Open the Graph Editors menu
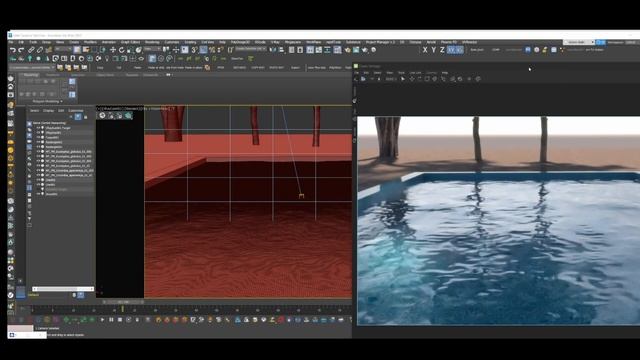 point(130,42)
